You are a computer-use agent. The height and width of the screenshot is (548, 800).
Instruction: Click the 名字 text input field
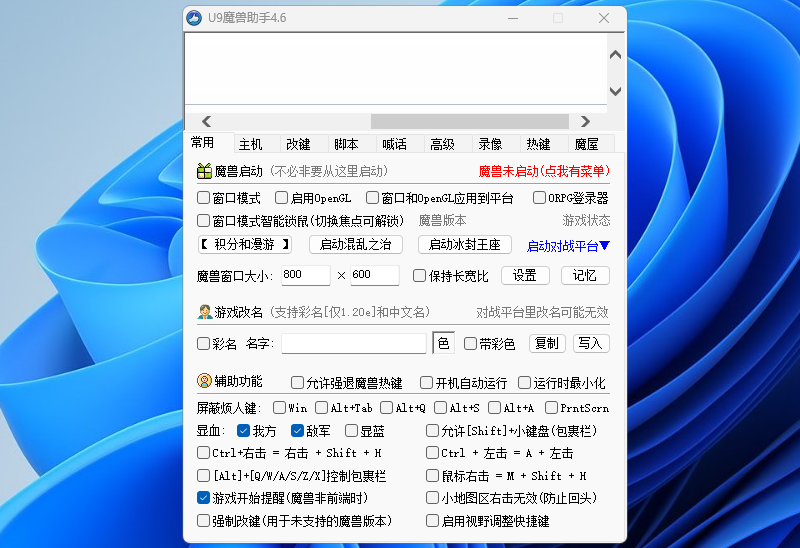[354, 343]
